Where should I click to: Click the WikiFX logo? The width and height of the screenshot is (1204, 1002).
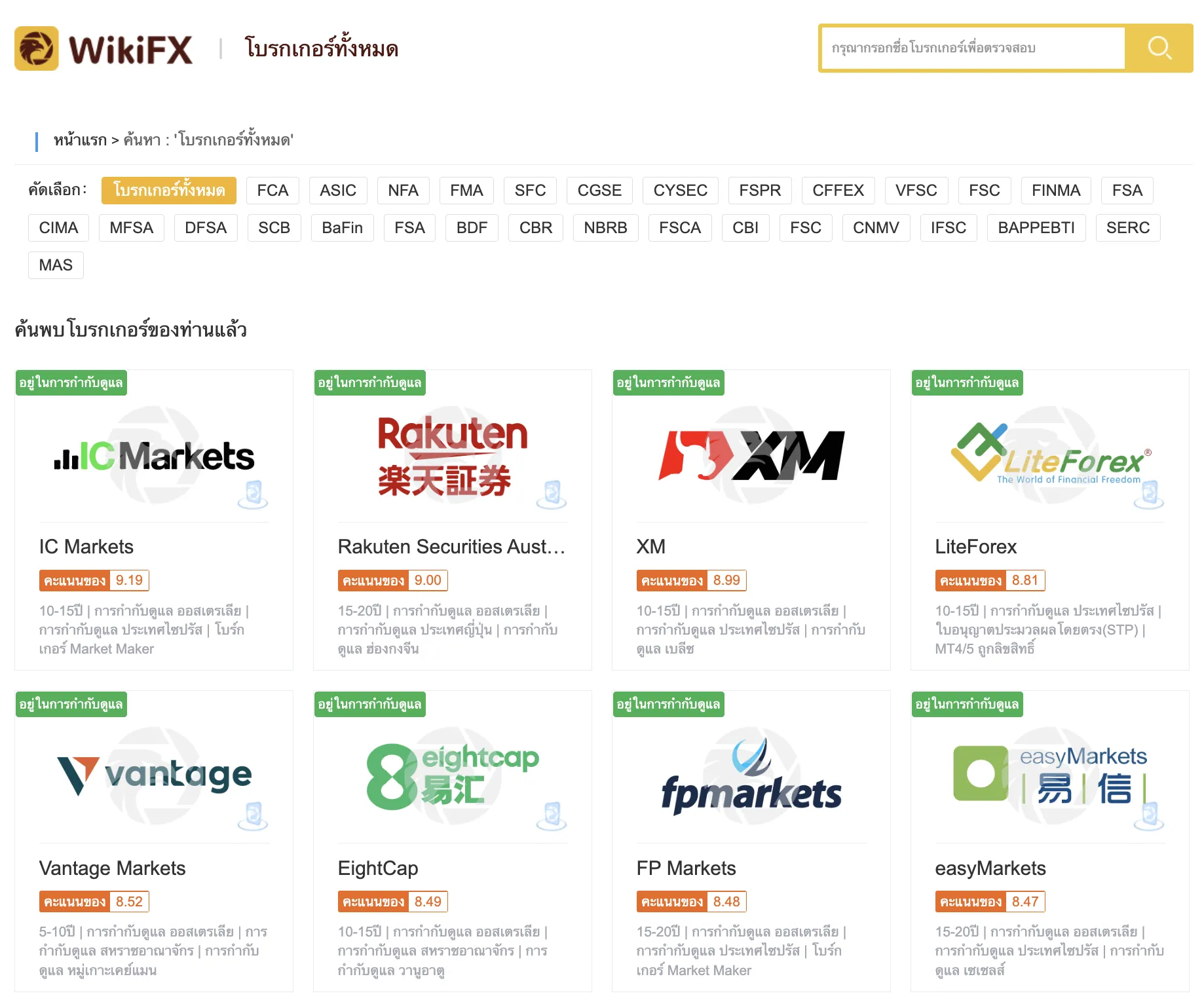click(x=103, y=48)
